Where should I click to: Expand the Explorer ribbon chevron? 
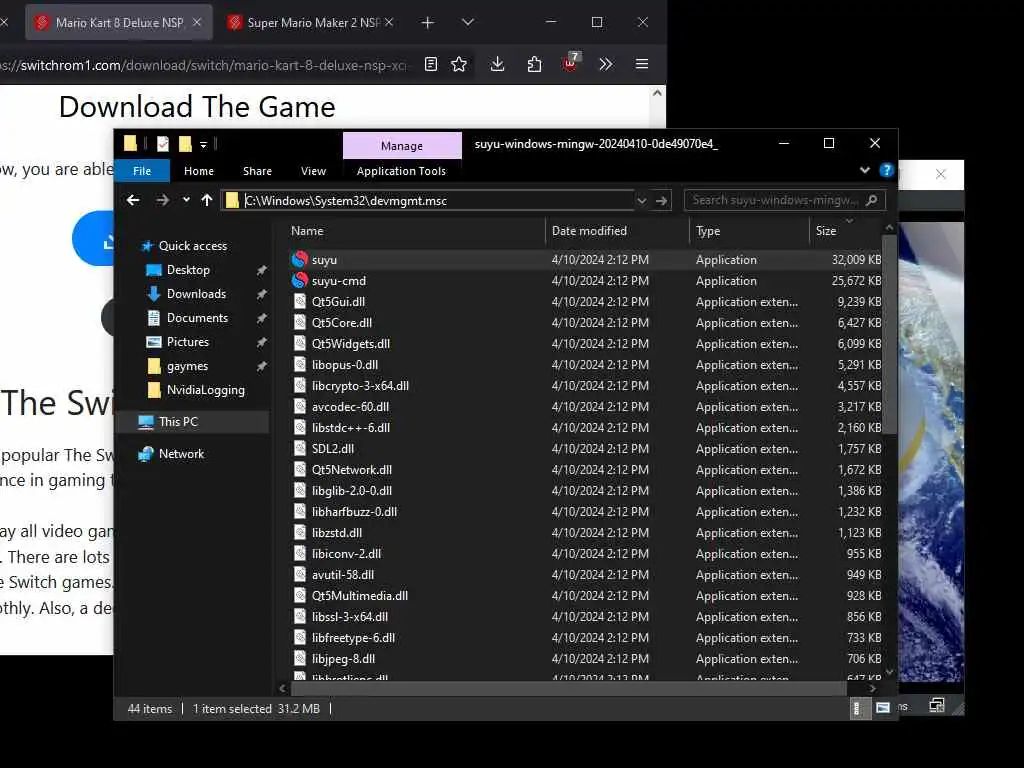click(x=865, y=170)
